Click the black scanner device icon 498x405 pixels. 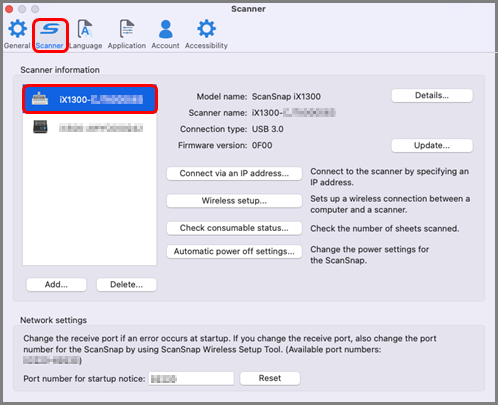tap(40, 127)
